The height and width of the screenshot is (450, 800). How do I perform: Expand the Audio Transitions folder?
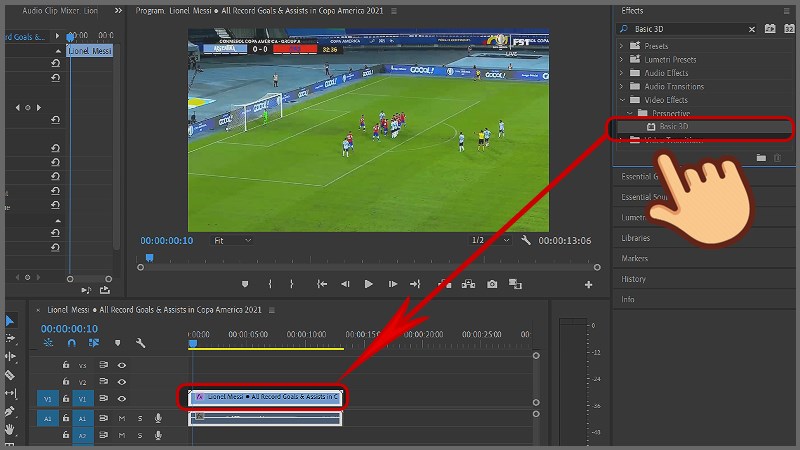tap(621, 87)
